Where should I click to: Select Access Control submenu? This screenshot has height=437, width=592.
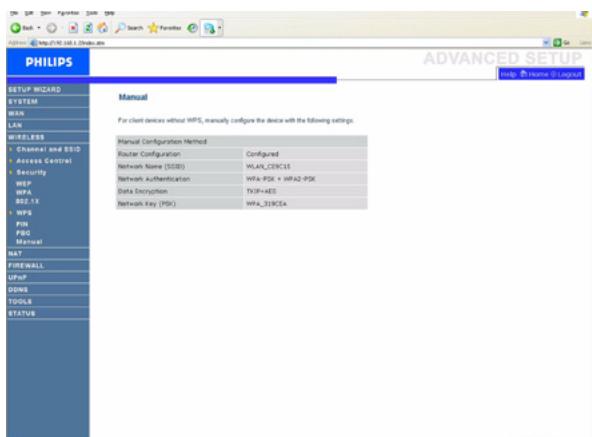(x=44, y=161)
